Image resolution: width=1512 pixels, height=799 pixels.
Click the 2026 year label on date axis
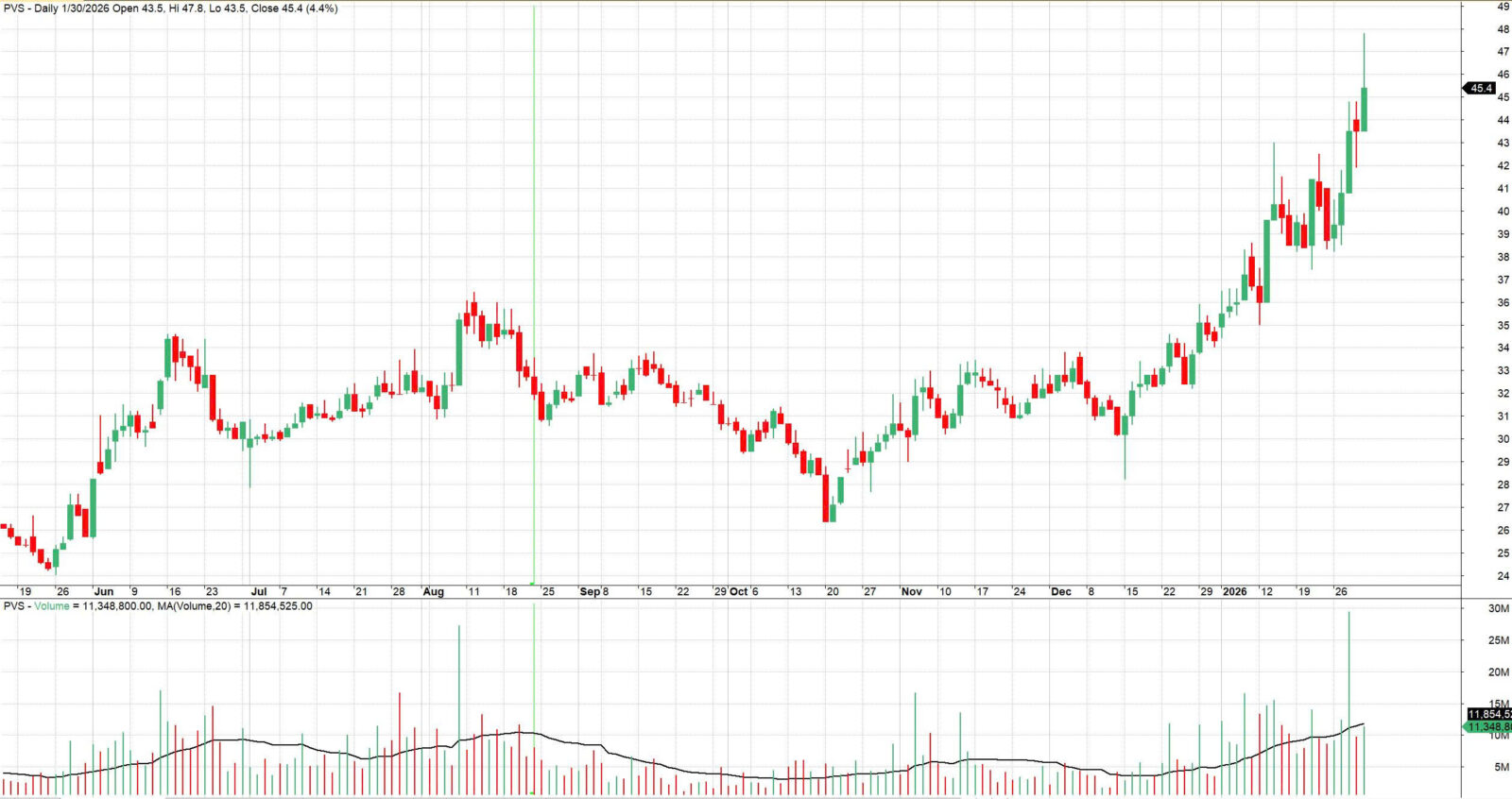pos(1234,592)
